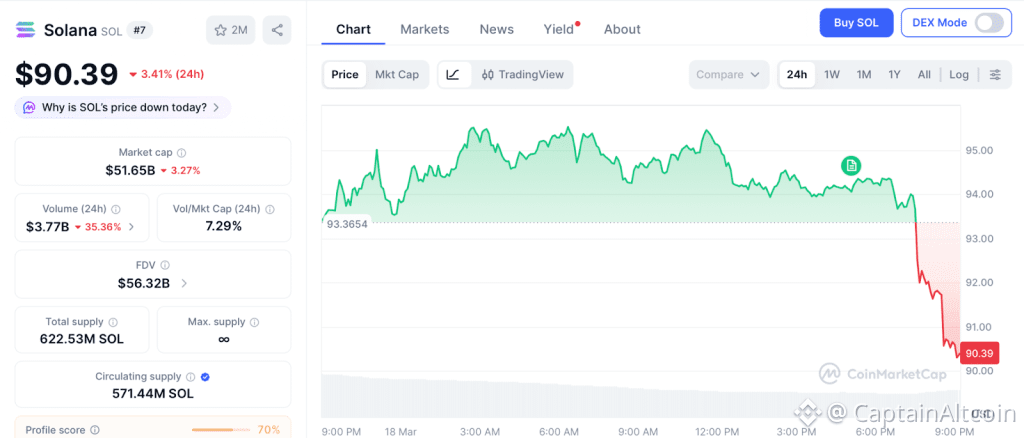Toggle Log scale on chart
Viewport: 1024px width, 438px height.
point(959,75)
